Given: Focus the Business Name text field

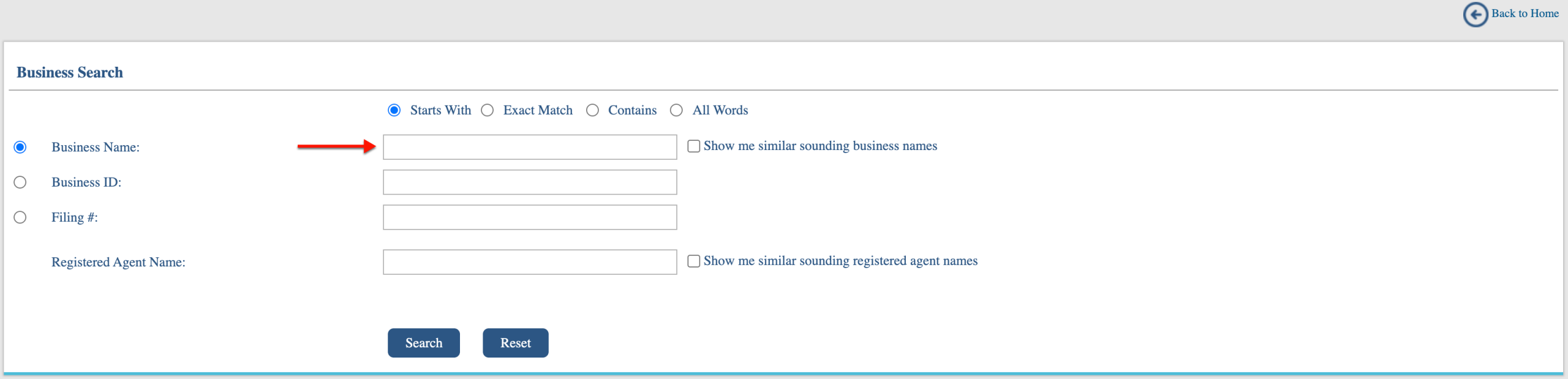Looking at the screenshot, I should click(x=530, y=147).
